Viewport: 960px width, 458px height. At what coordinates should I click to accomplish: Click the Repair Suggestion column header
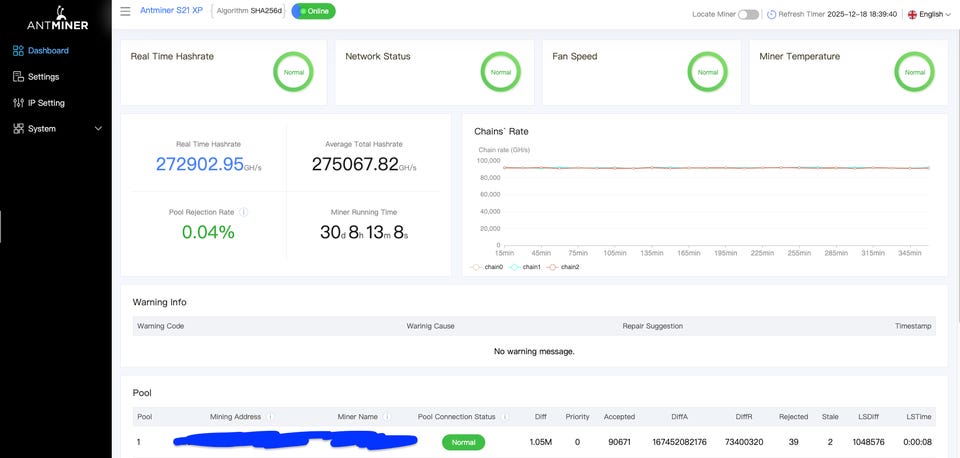tap(652, 326)
